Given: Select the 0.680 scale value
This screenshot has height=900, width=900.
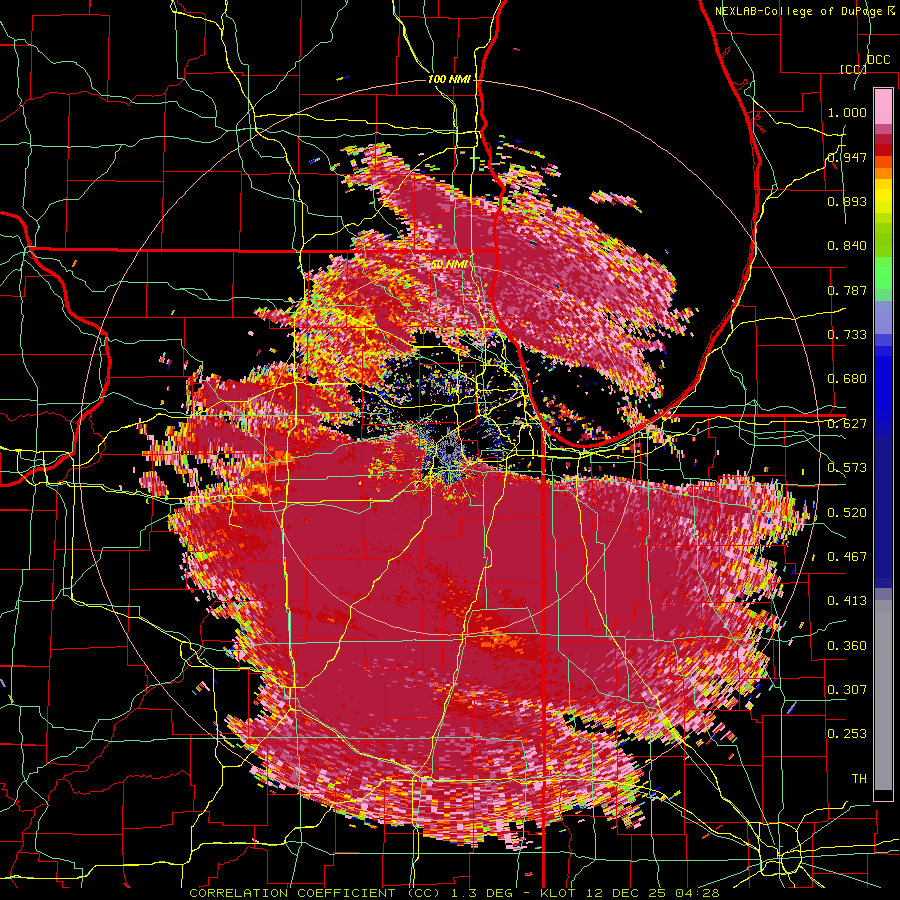Looking at the screenshot, I should [x=847, y=379].
